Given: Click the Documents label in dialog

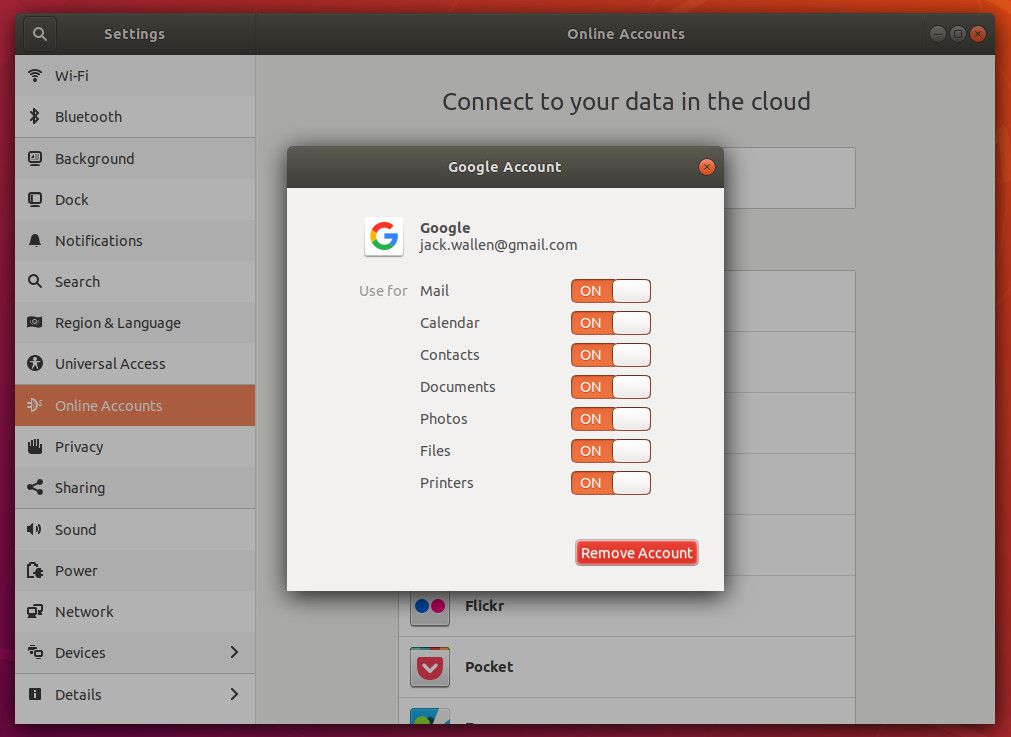Looking at the screenshot, I should 458,387.
